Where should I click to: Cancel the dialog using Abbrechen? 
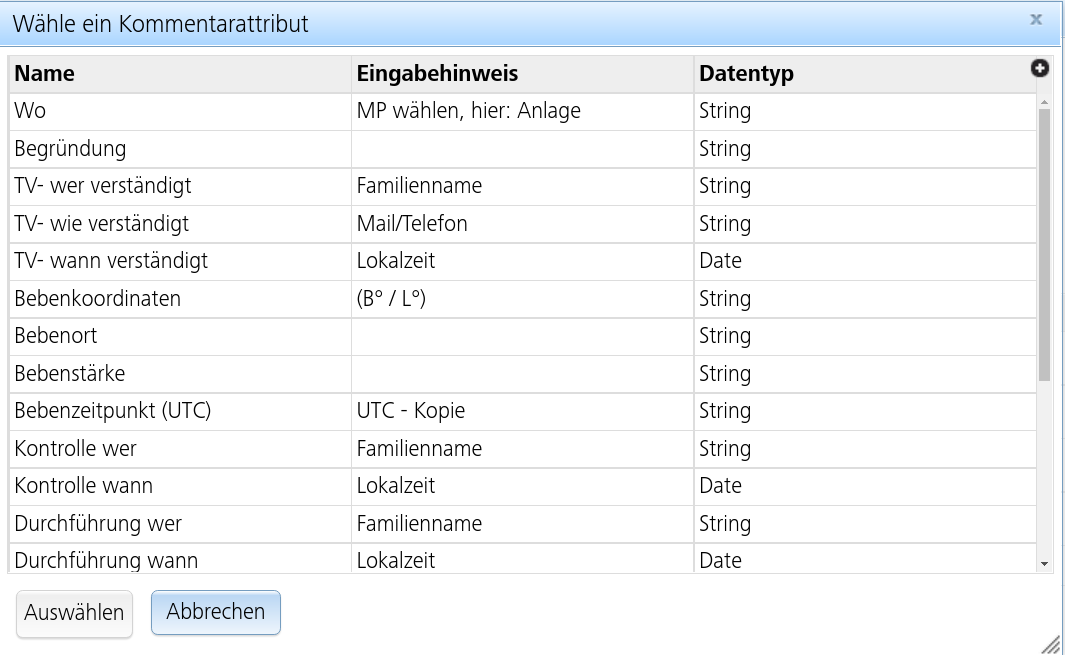coord(215,613)
